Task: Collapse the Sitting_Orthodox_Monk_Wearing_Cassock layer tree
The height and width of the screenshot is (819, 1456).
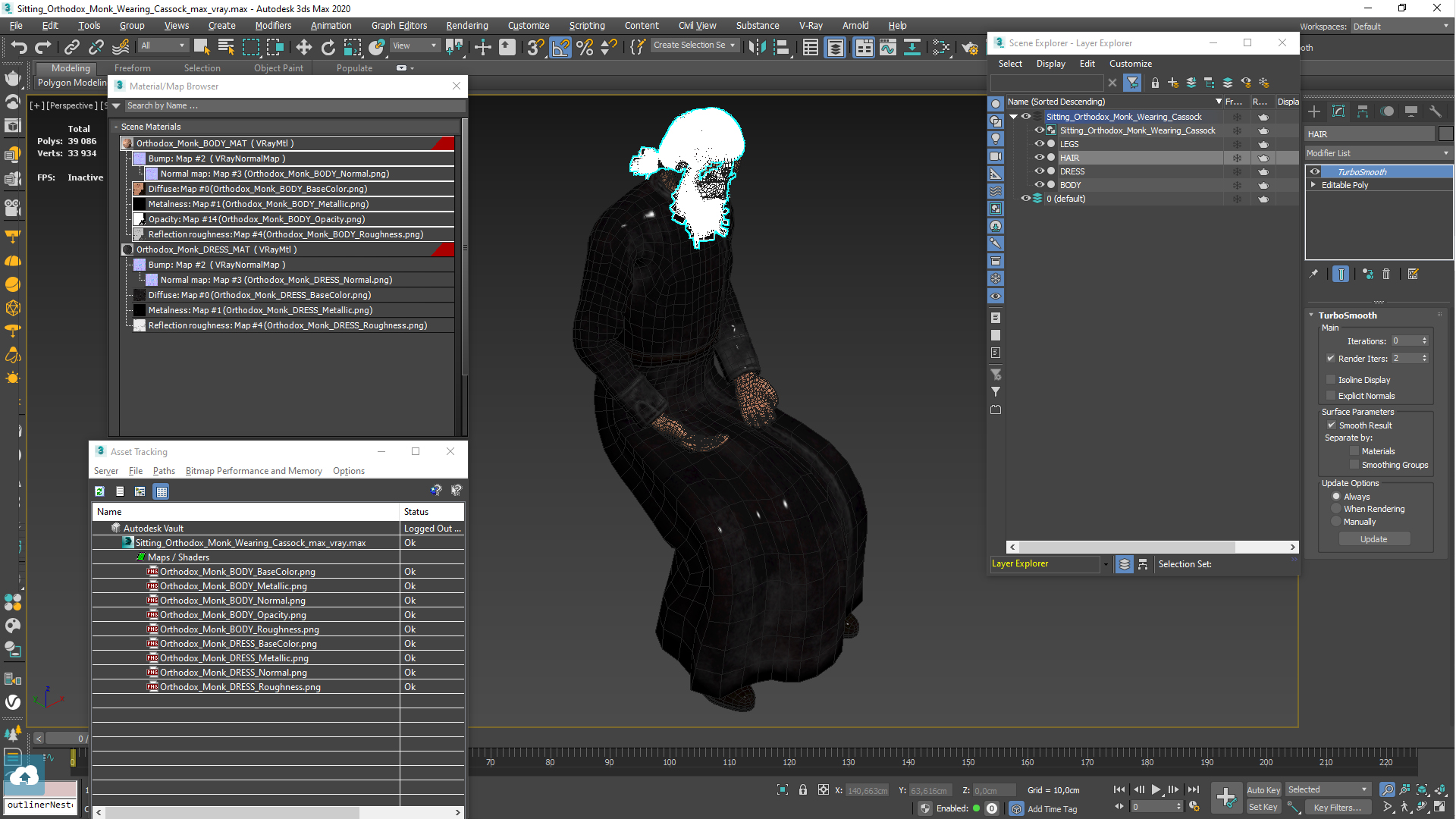Action: (x=1013, y=117)
